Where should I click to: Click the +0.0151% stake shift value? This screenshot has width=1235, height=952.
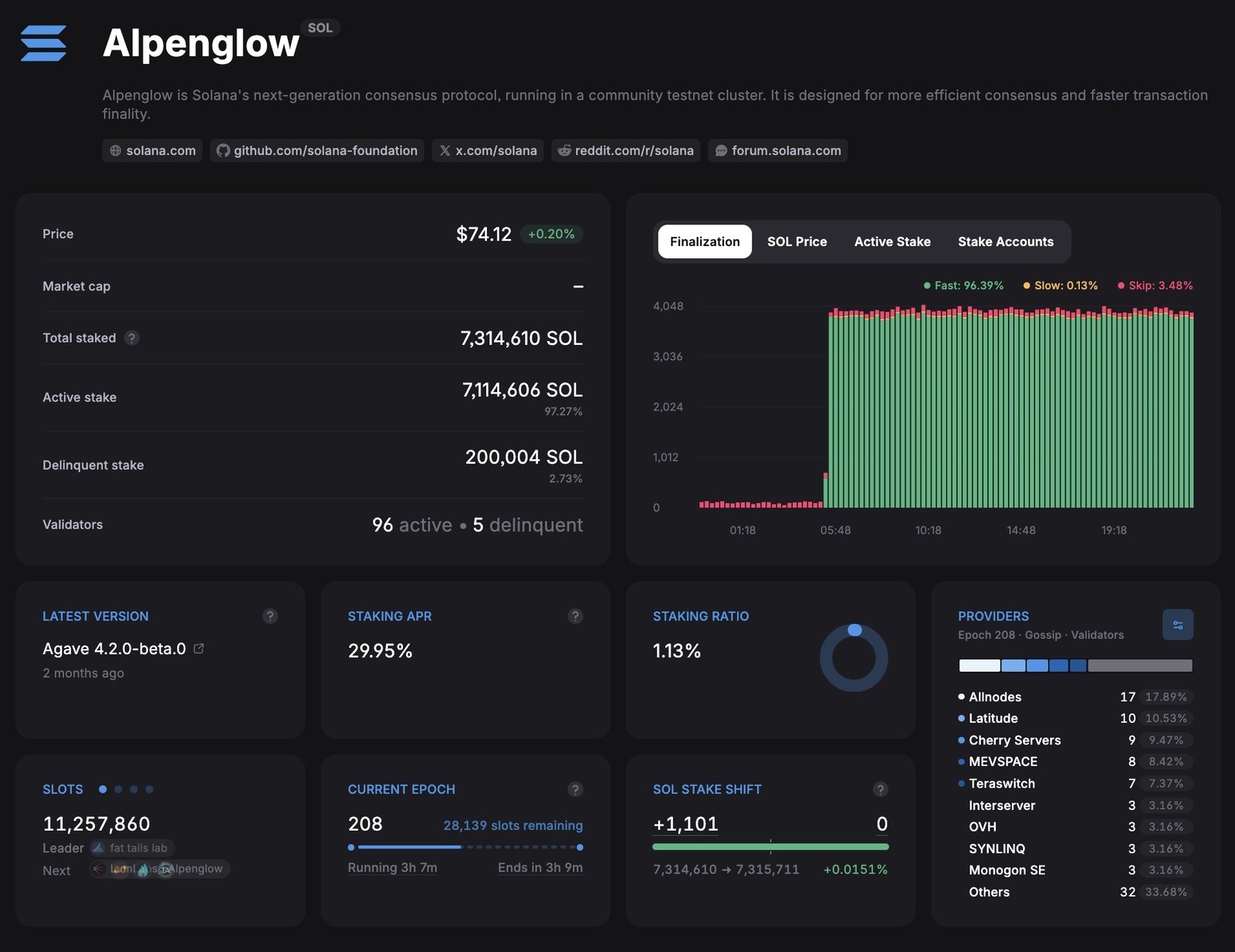pyautogui.click(x=855, y=869)
